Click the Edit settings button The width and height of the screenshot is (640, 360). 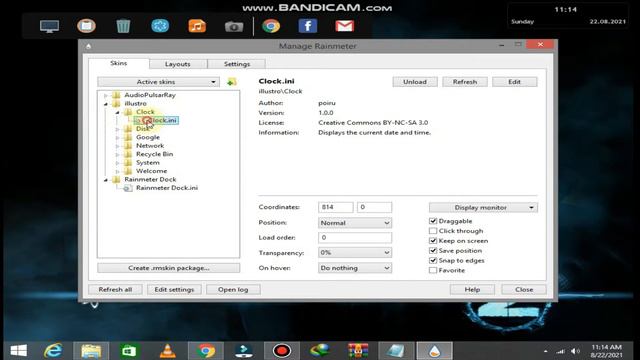[x=174, y=289]
